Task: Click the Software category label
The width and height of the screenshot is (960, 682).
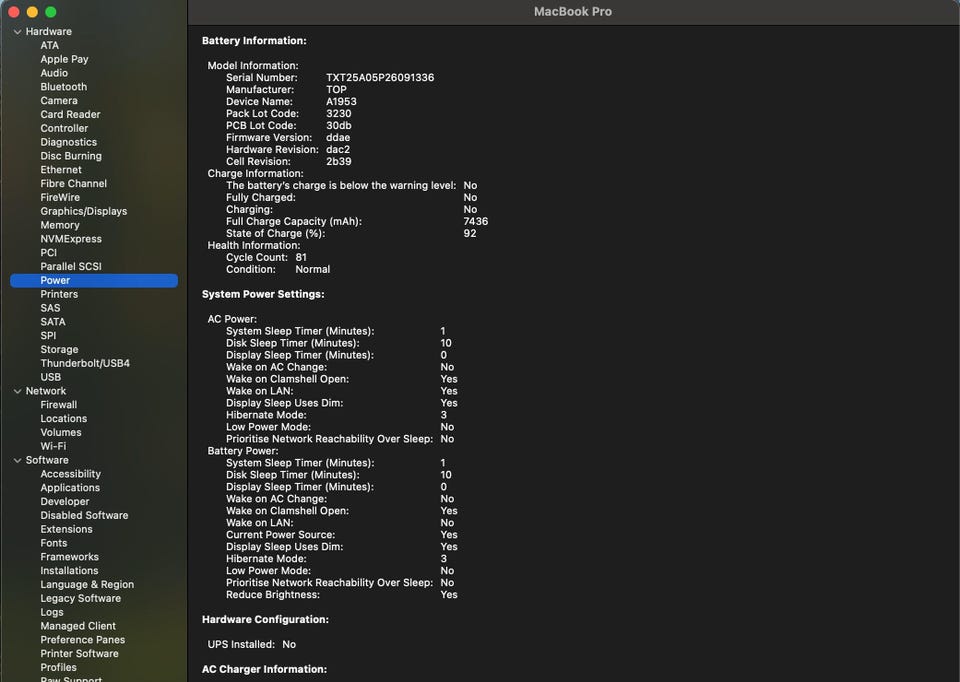Action: (47, 460)
